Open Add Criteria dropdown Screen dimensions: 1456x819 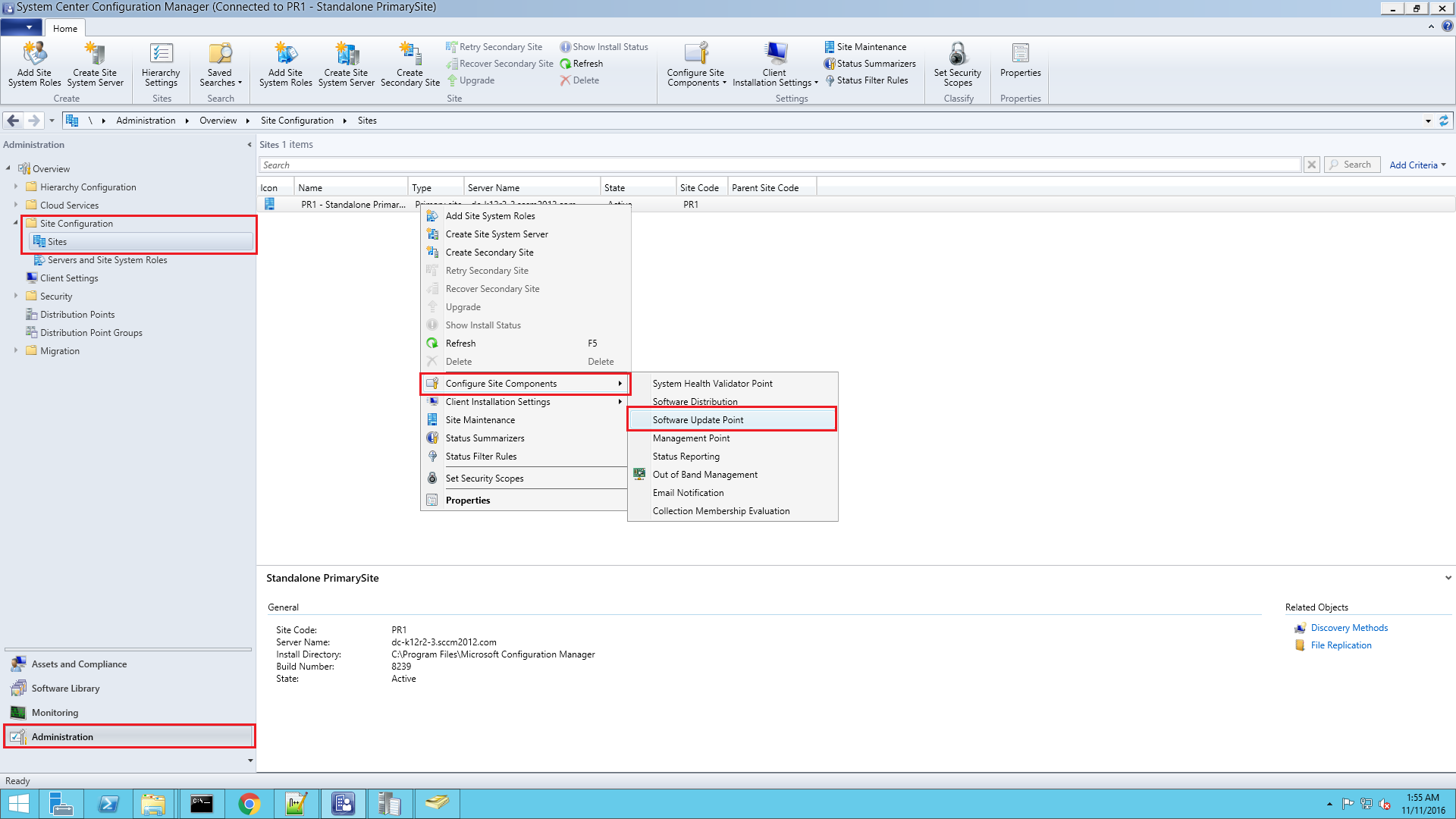click(x=1417, y=165)
